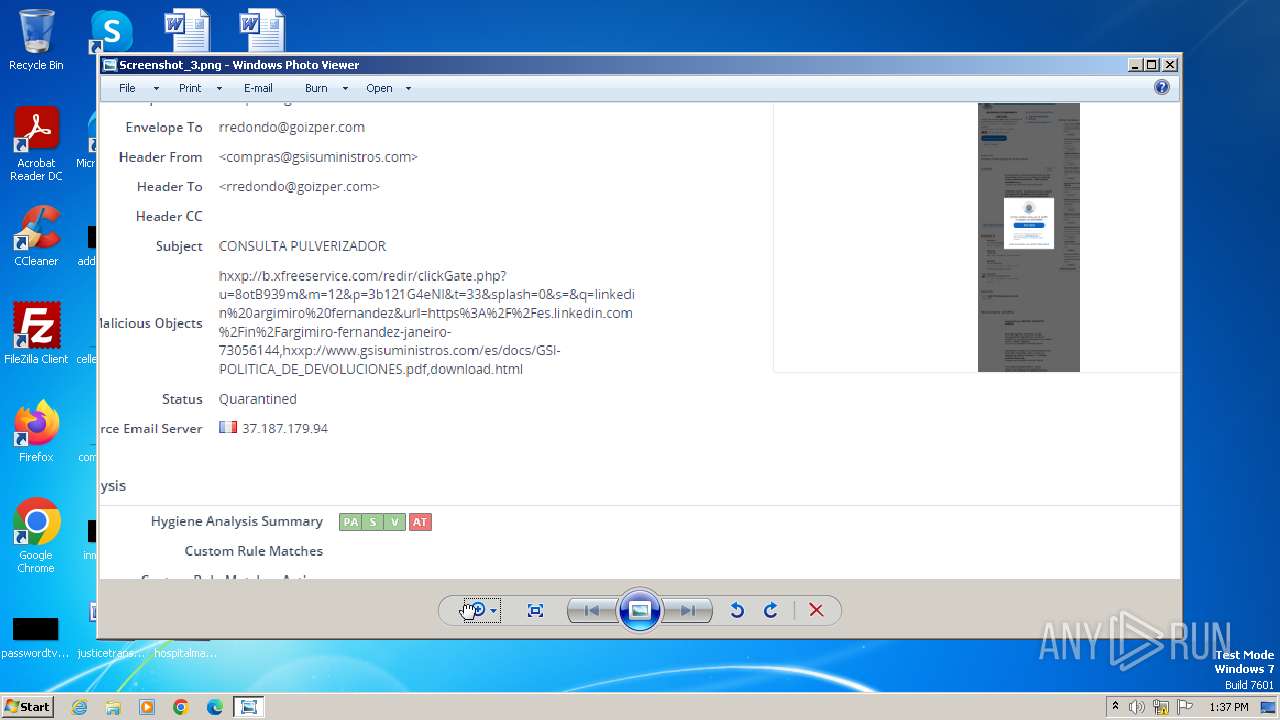
Task: Open the zoom level dropdown arrow
Action: coord(493,611)
